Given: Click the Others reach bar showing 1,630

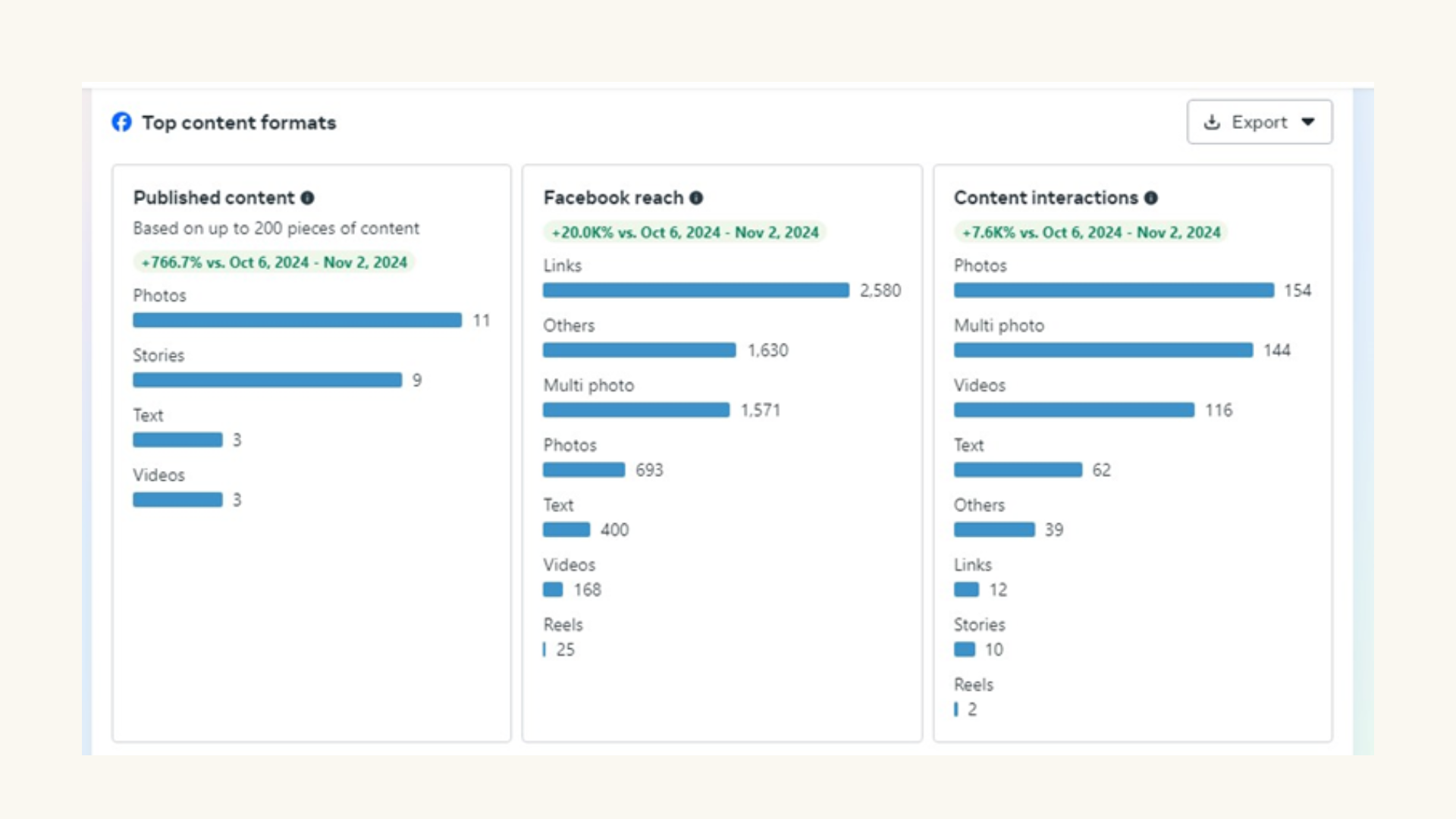Looking at the screenshot, I should (x=639, y=350).
